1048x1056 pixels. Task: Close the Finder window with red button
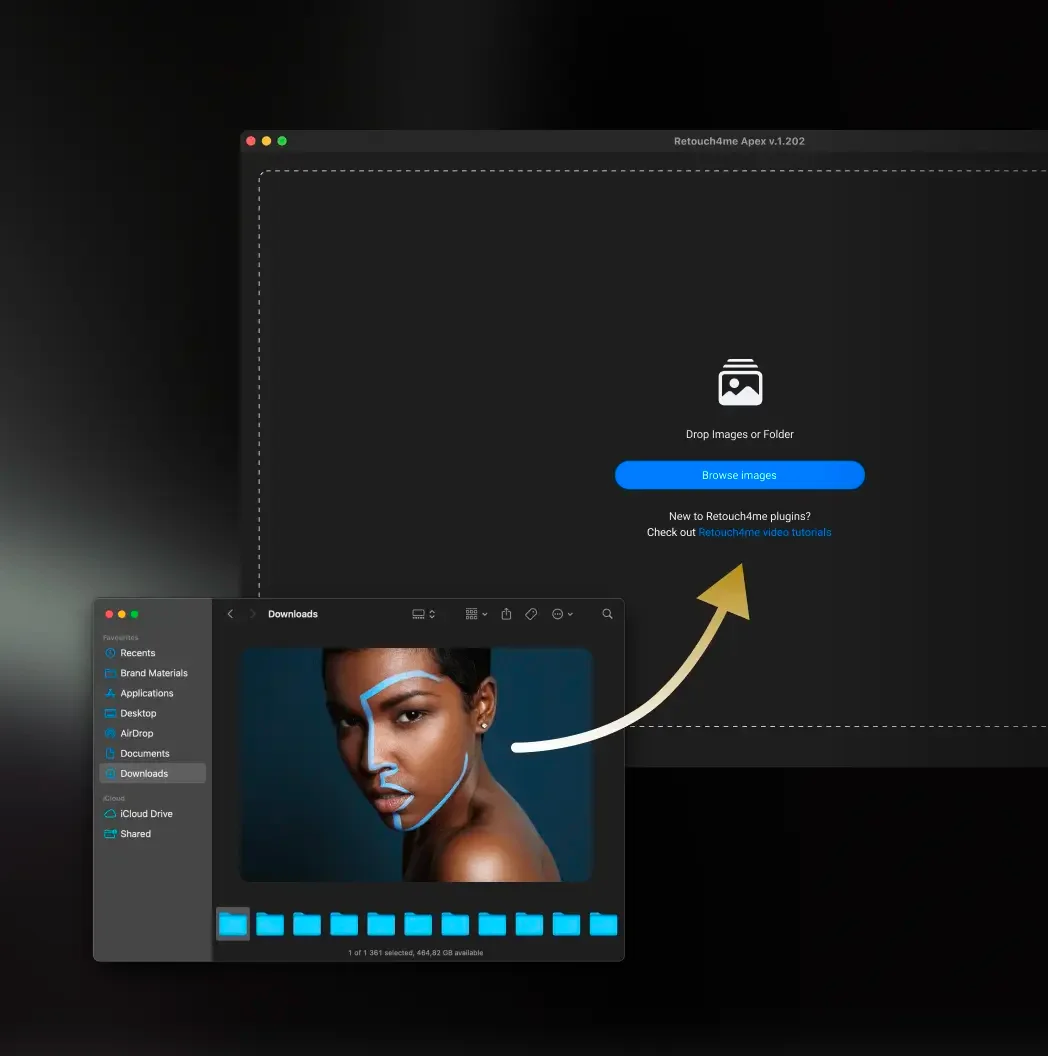pos(109,614)
